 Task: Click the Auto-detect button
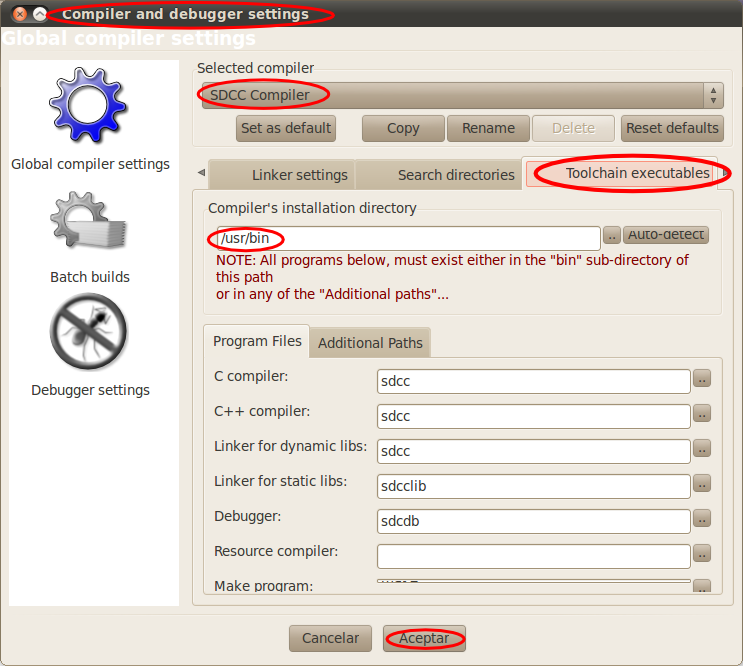click(665, 236)
